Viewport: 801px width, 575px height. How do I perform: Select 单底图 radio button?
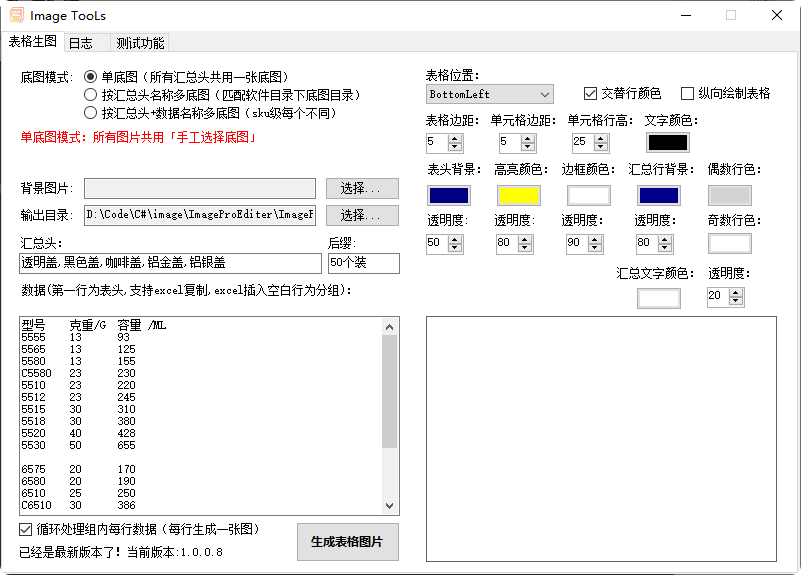coord(91,77)
